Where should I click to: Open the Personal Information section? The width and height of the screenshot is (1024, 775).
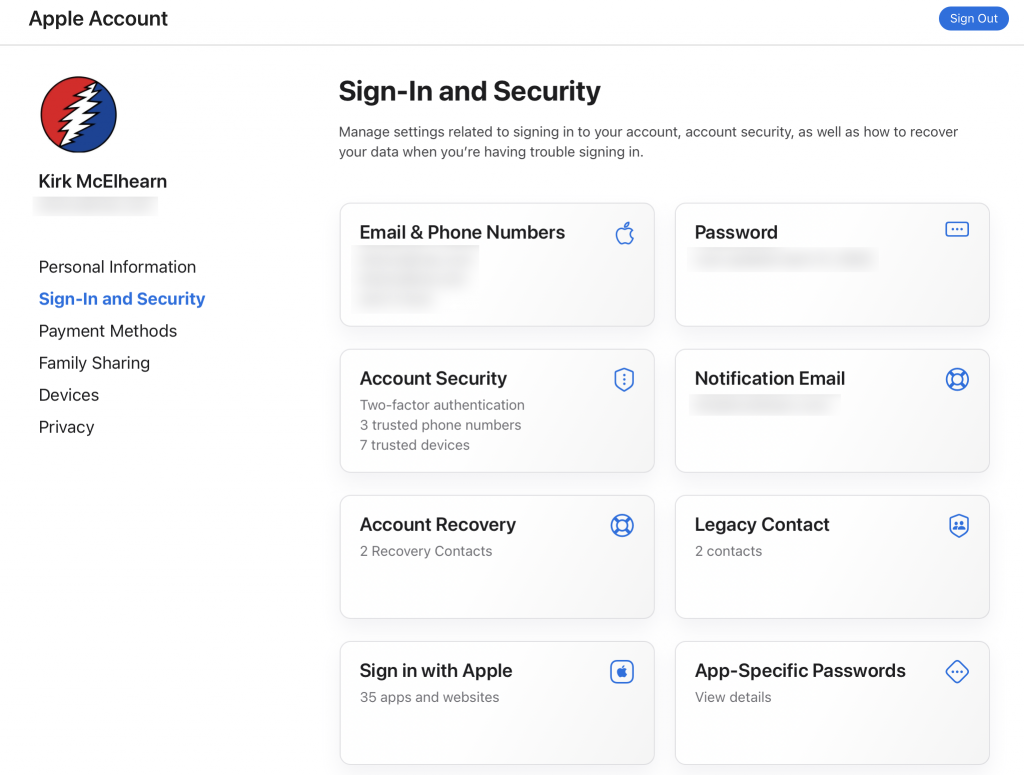click(117, 267)
